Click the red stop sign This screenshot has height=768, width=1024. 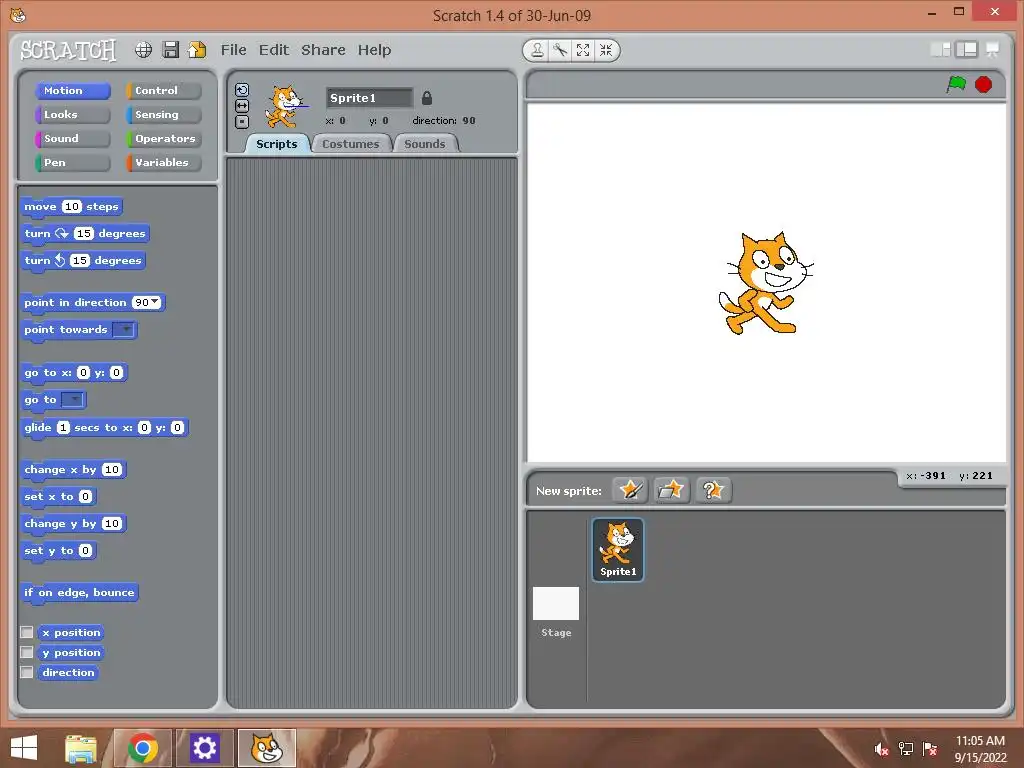(x=984, y=84)
